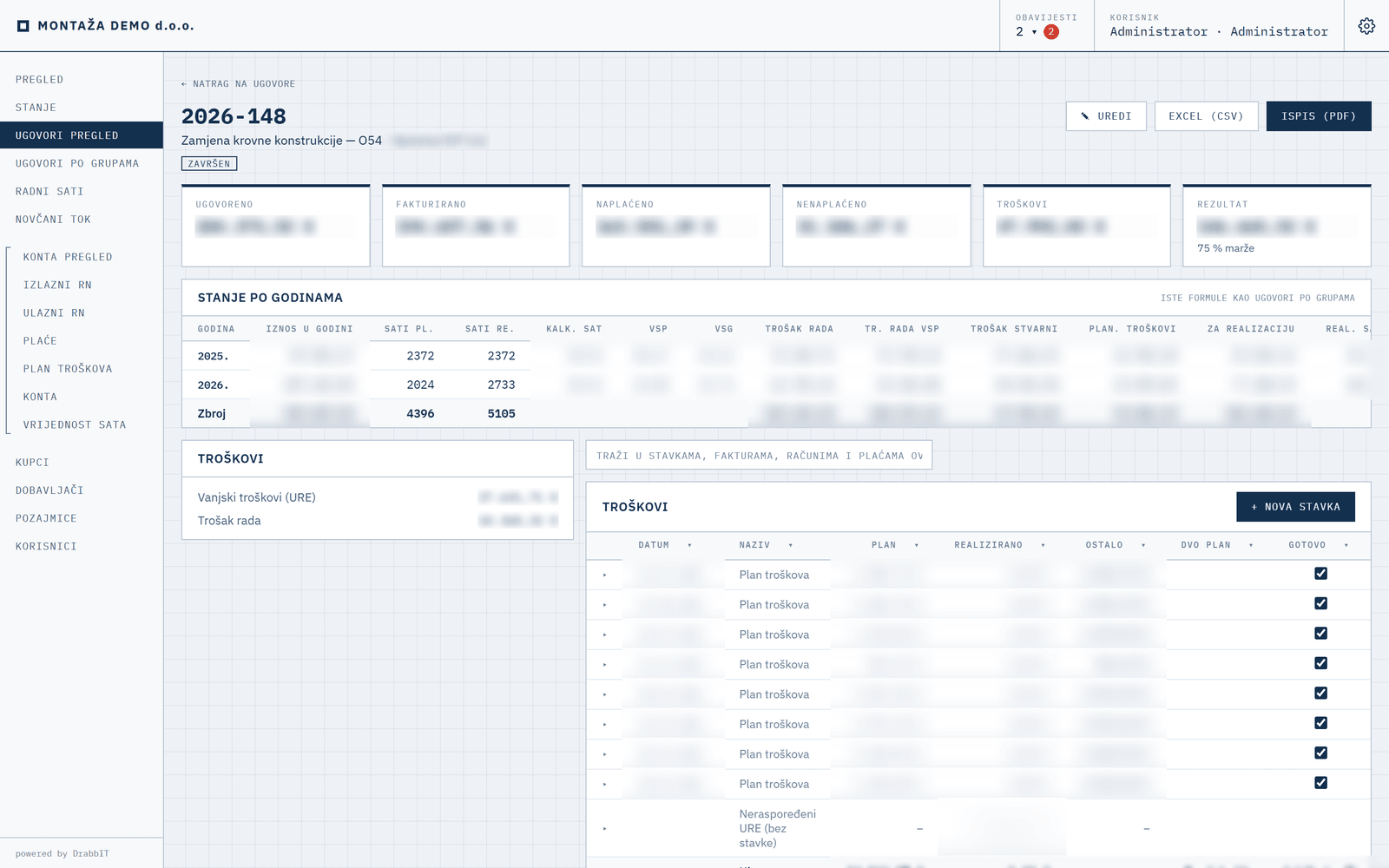Add item with Nova stavka button
The image size is (1389, 868).
pyautogui.click(x=1295, y=507)
